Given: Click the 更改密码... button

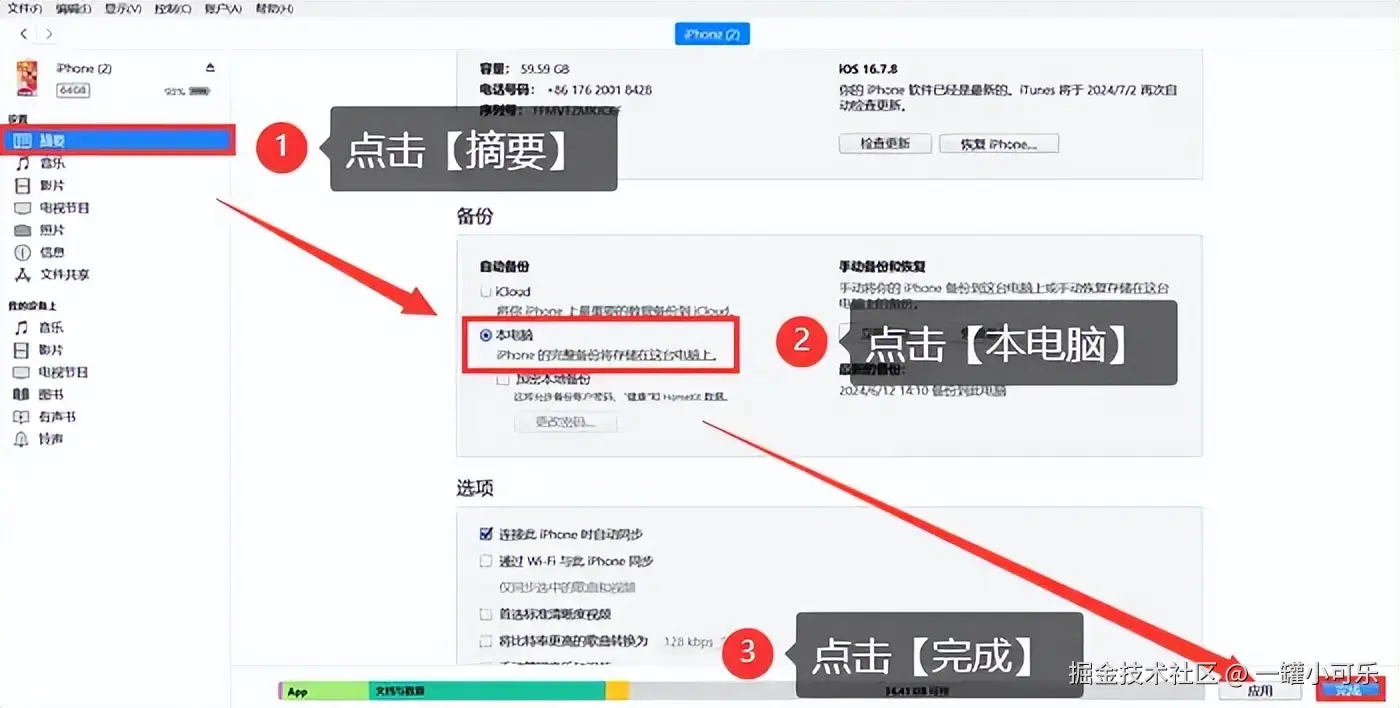Looking at the screenshot, I should click(565, 422).
